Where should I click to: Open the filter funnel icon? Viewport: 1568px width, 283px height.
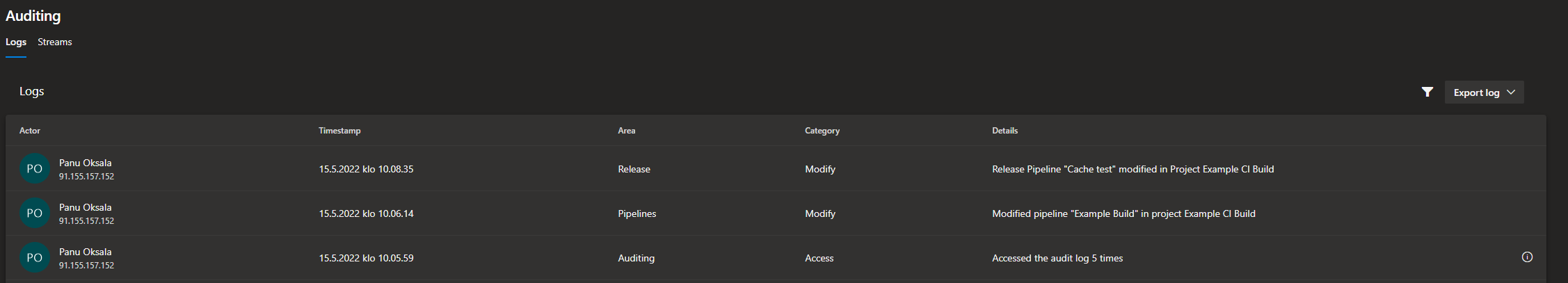[x=1427, y=92]
